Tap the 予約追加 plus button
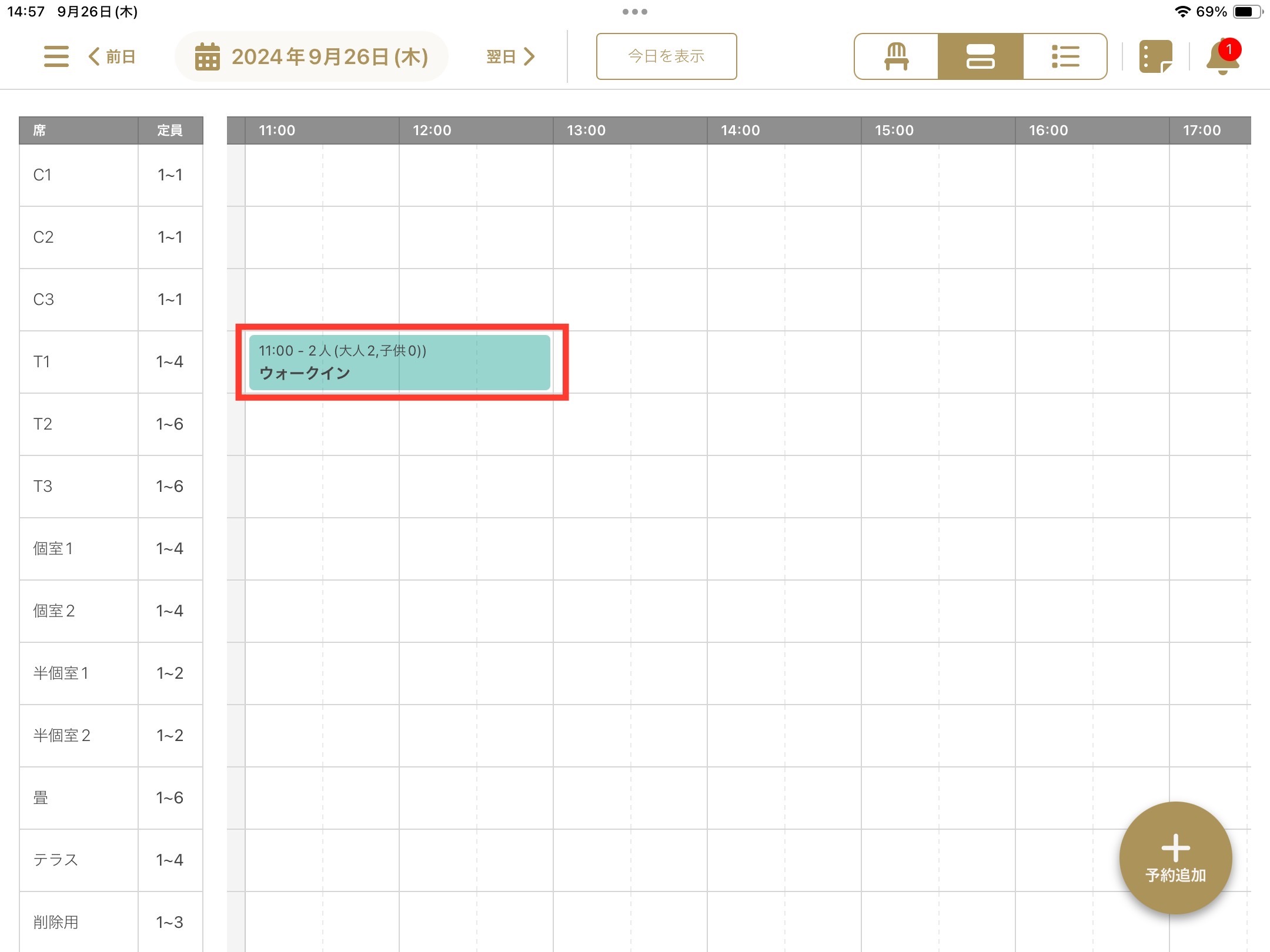 pyautogui.click(x=1175, y=857)
